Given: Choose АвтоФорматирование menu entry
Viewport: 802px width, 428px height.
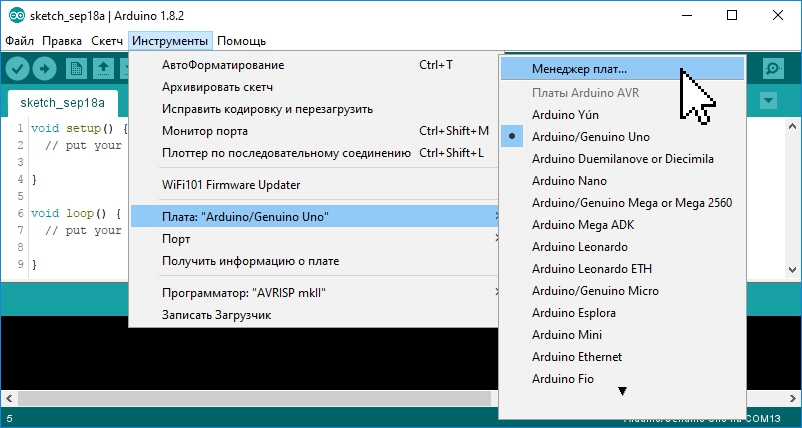Looking at the screenshot, I should [x=314, y=65].
